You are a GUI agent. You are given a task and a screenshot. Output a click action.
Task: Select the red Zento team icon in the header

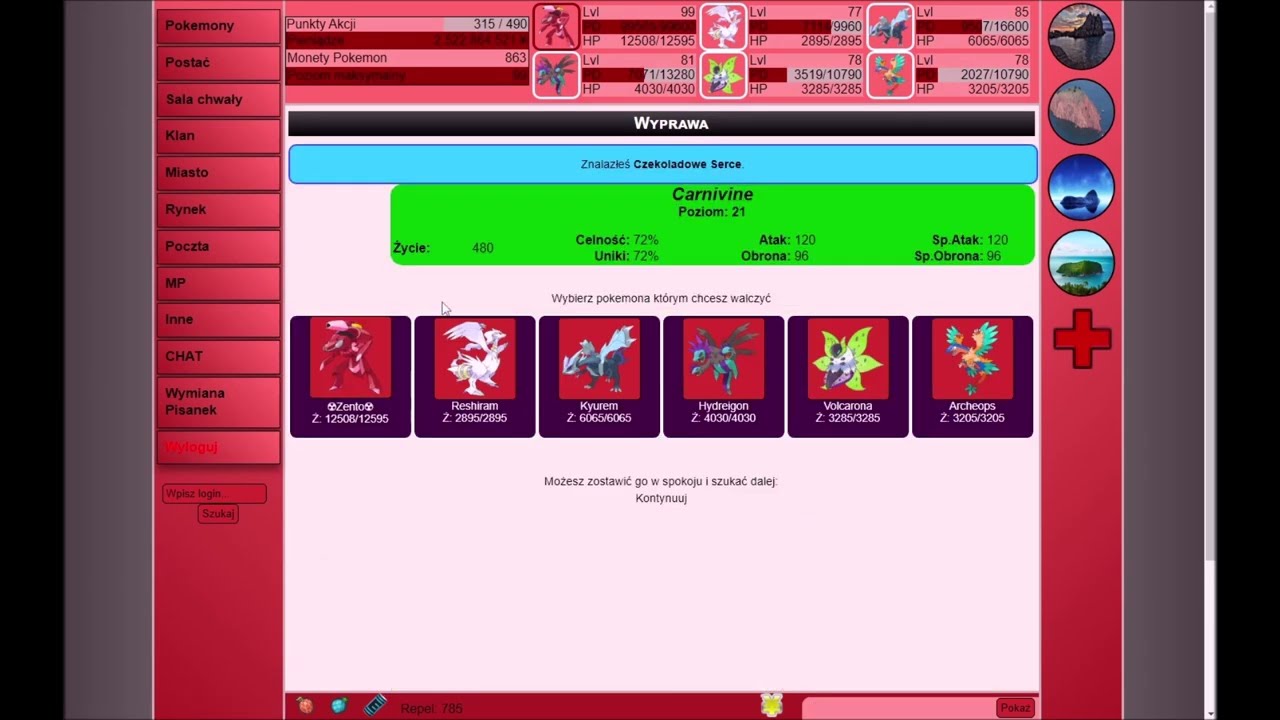[556, 26]
